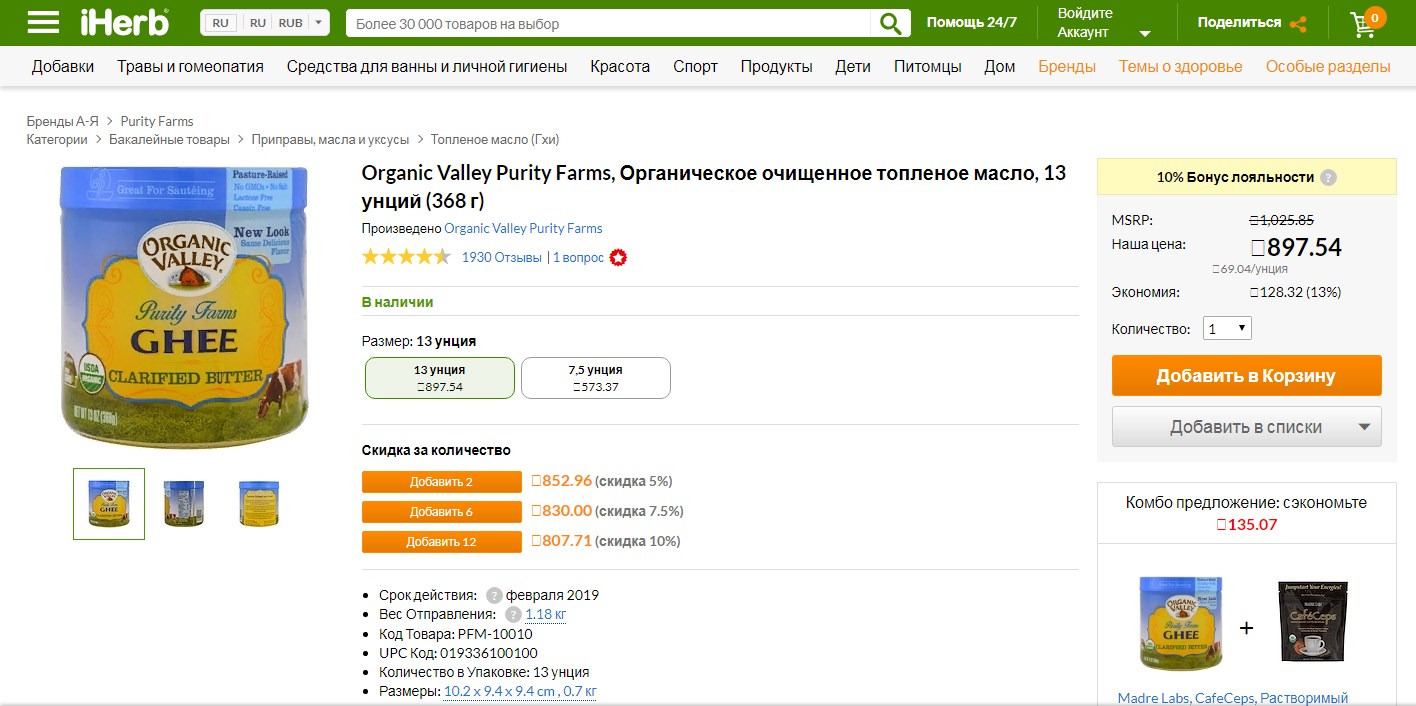Select the 7,5 унция size option
The width and height of the screenshot is (1416, 706).
pyautogui.click(x=596, y=378)
